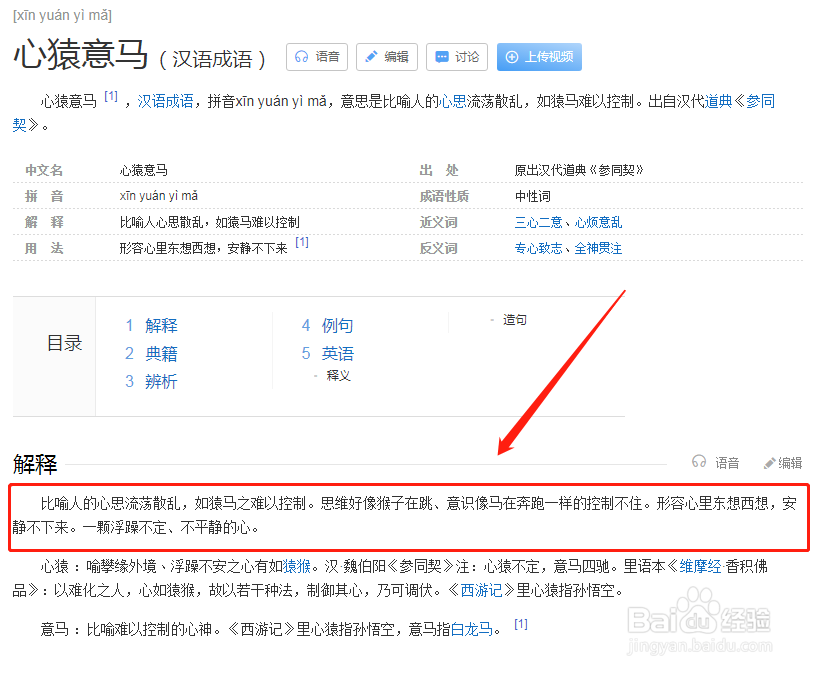
Task: Open 英语 entry in the directory
Action: tap(337, 353)
